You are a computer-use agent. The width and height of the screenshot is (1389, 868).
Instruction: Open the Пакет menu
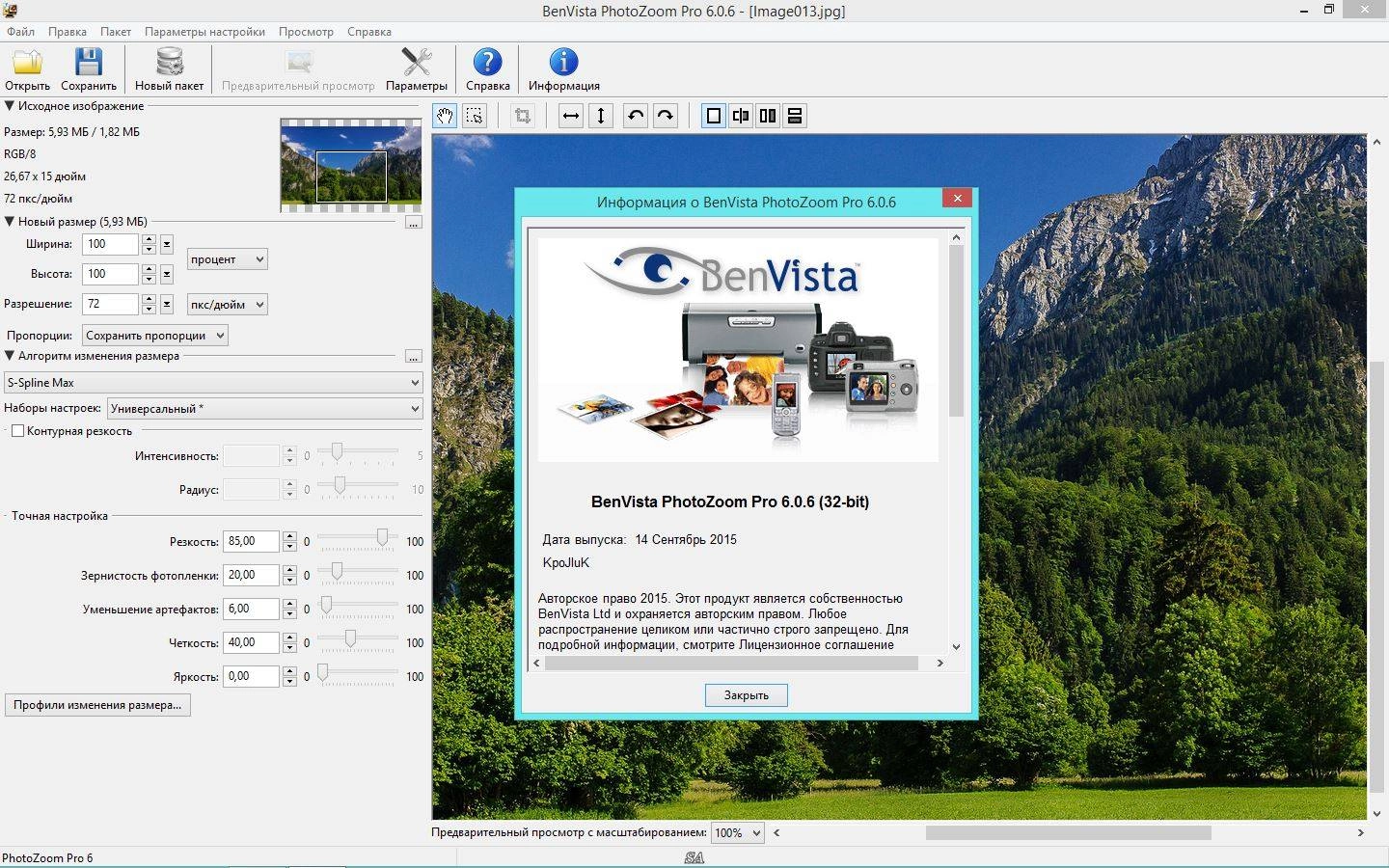116,32
